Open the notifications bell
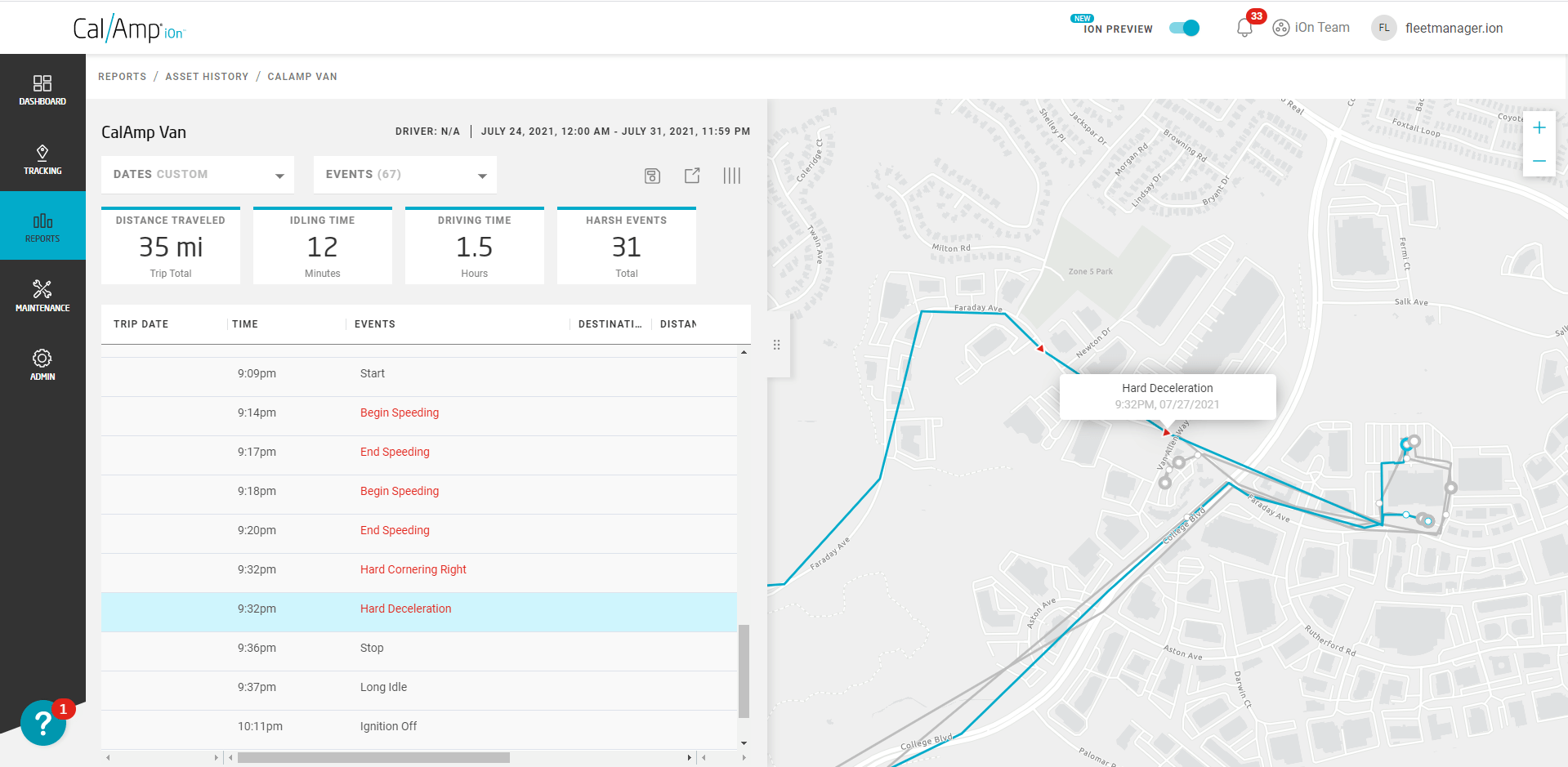The height and width of the screenshot is (767, 1568). (x=1245, y=27)
